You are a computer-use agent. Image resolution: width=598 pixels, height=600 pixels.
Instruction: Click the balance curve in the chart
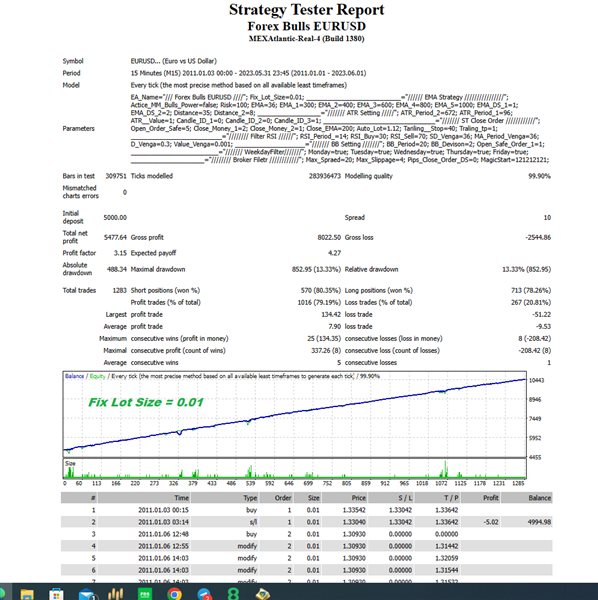point(295,412)
